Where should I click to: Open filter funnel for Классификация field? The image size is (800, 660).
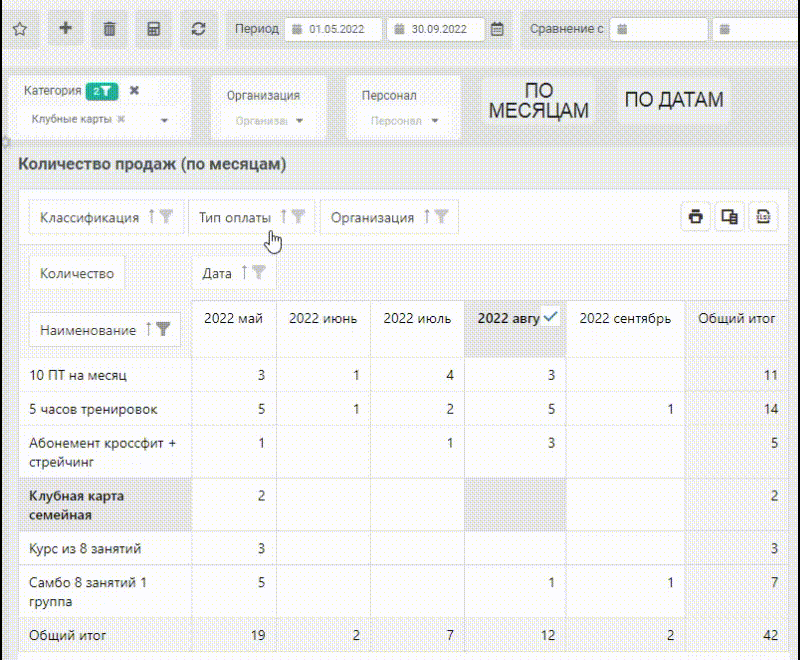(x=166, y=217)
